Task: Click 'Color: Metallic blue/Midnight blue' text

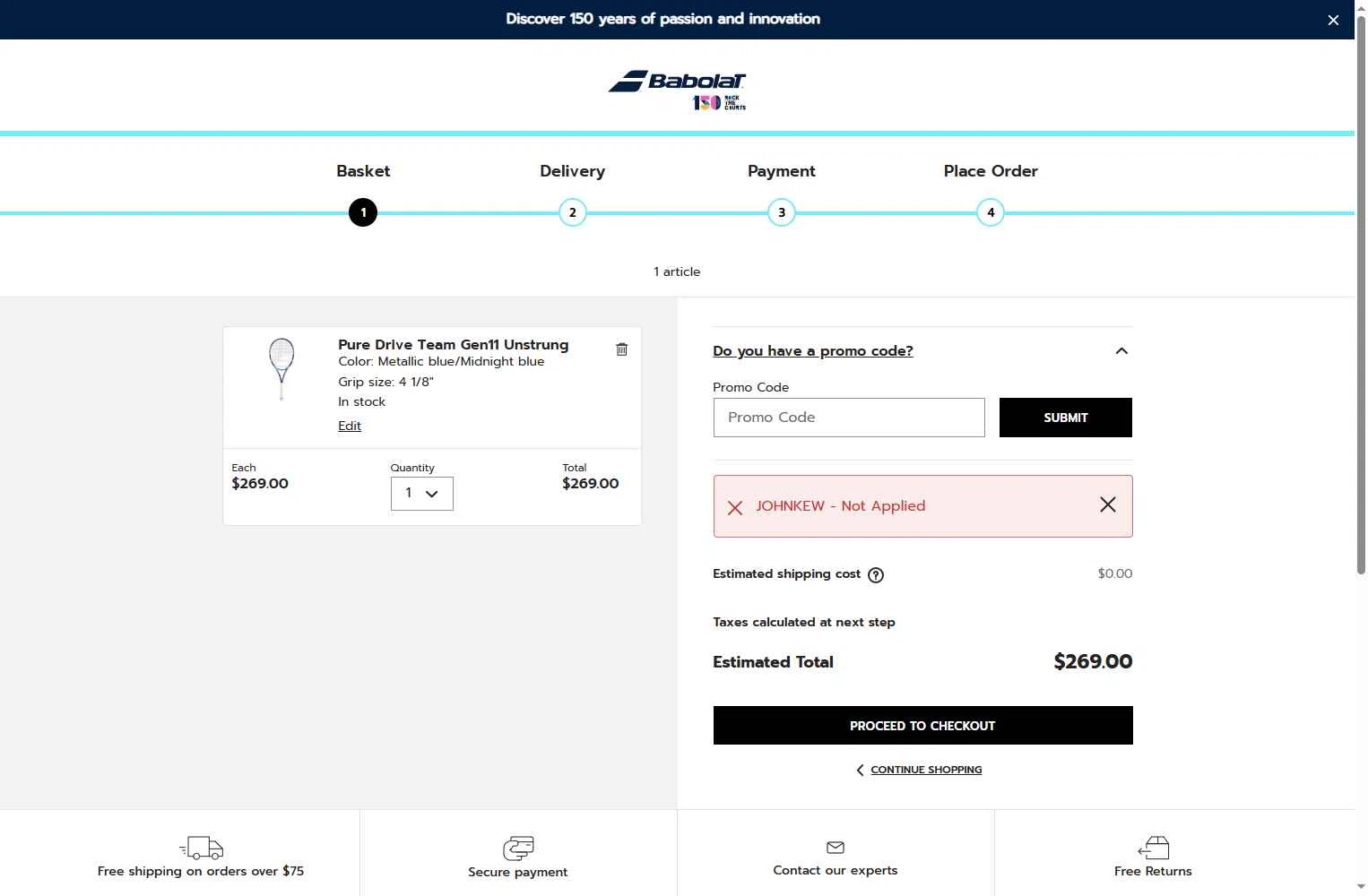Action: pyautogui.click(x=441, y=361)
